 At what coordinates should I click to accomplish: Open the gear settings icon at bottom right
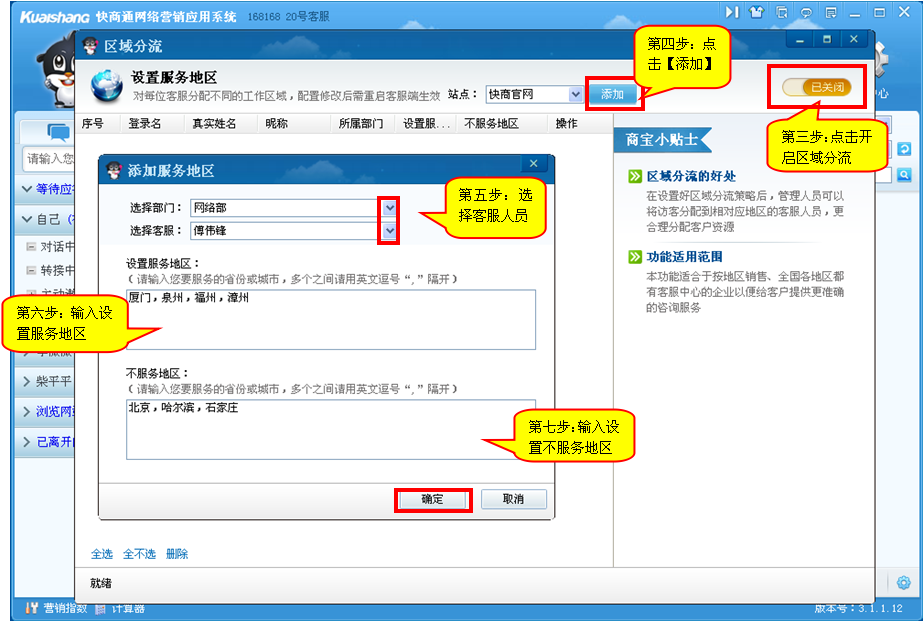pyautogui.click(x=904, y=583)
